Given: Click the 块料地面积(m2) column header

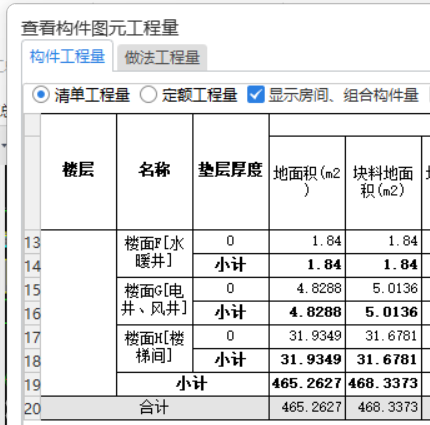Looking at the screenshot, I should (384, 183).
